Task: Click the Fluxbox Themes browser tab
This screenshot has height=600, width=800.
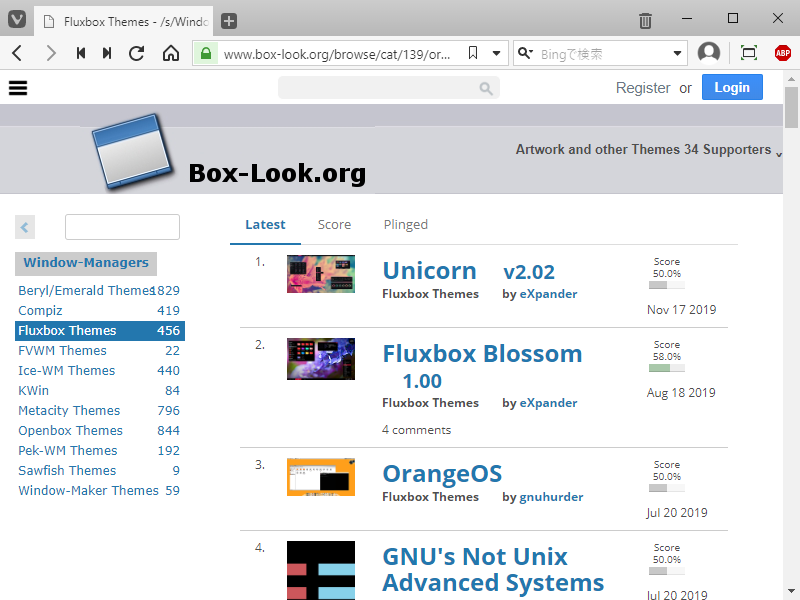Action: pos(124,21)
